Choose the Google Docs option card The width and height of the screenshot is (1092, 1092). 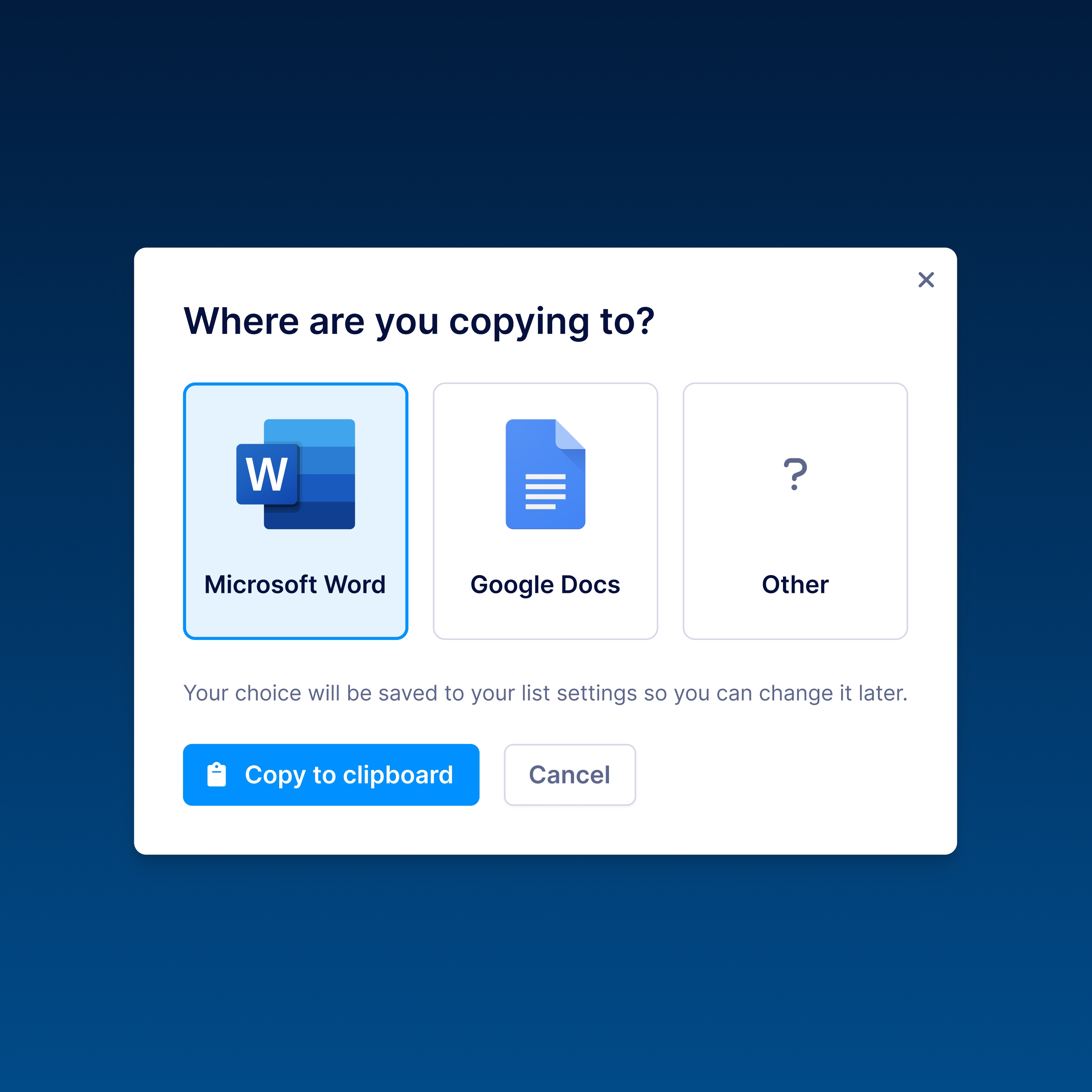tap(545, 511)
